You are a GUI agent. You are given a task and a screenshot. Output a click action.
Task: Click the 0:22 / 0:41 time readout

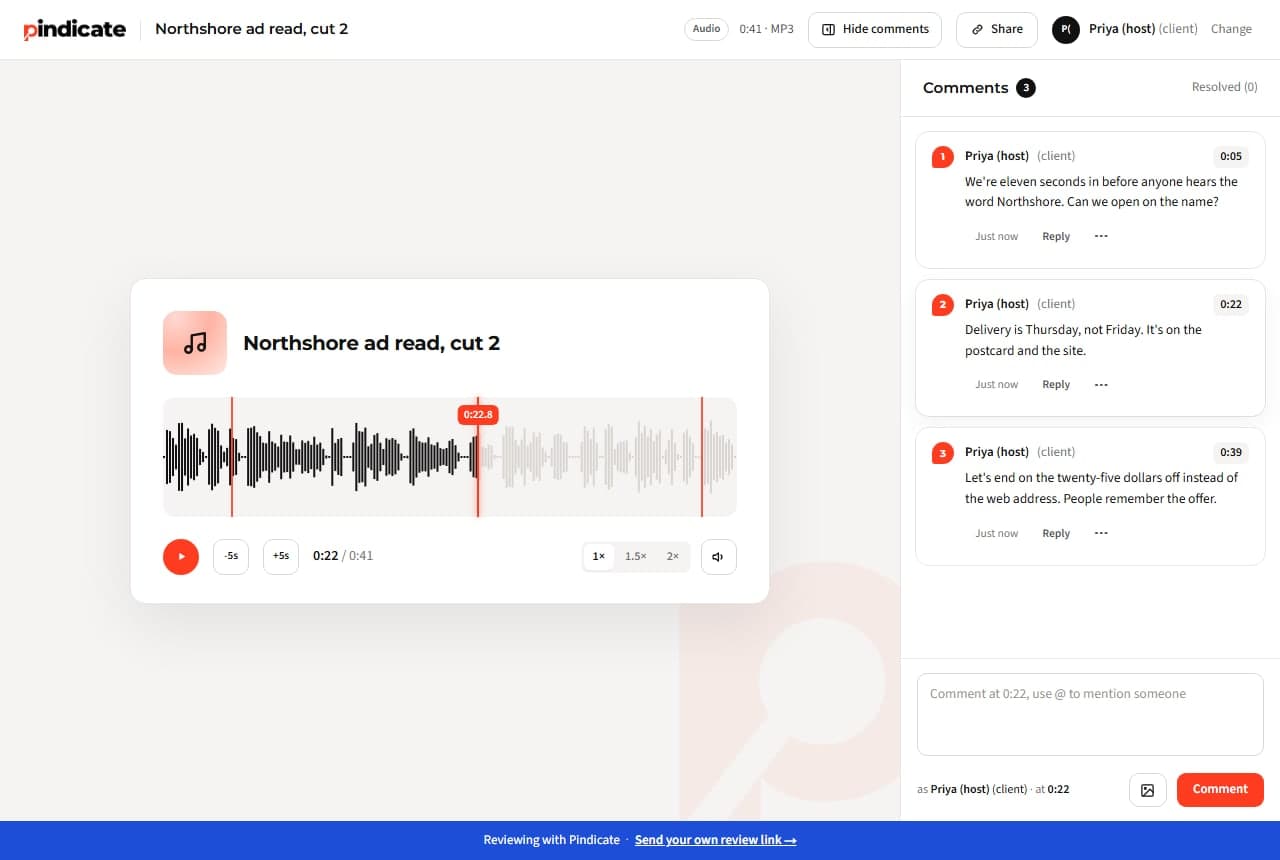tap(343, 556)
